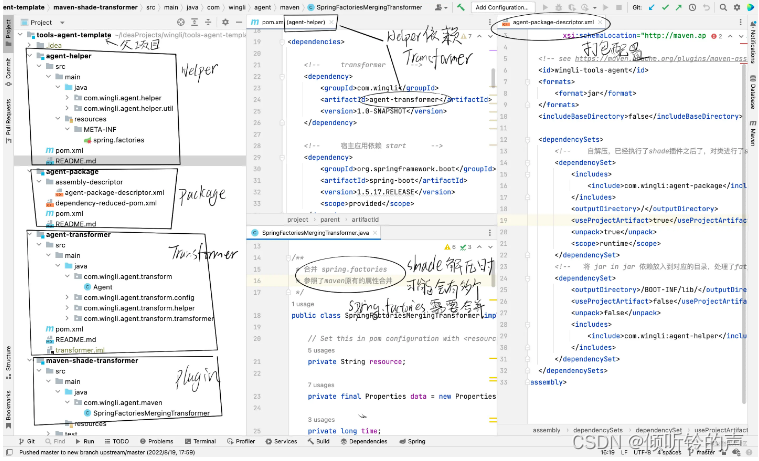Open the TODO tool window tab
The height and width of the screenshot is (461, 759).
point(116,442)
